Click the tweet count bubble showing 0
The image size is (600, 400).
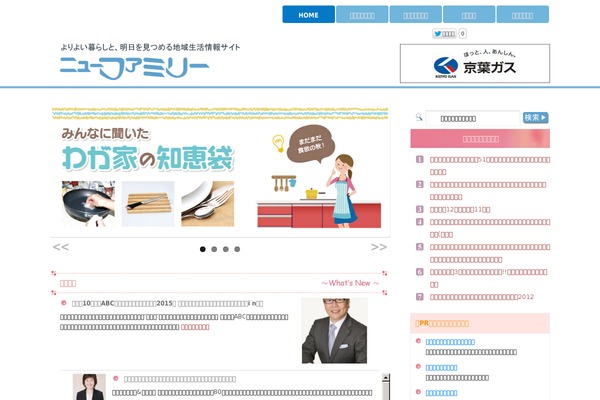click(x=462, y=34)
